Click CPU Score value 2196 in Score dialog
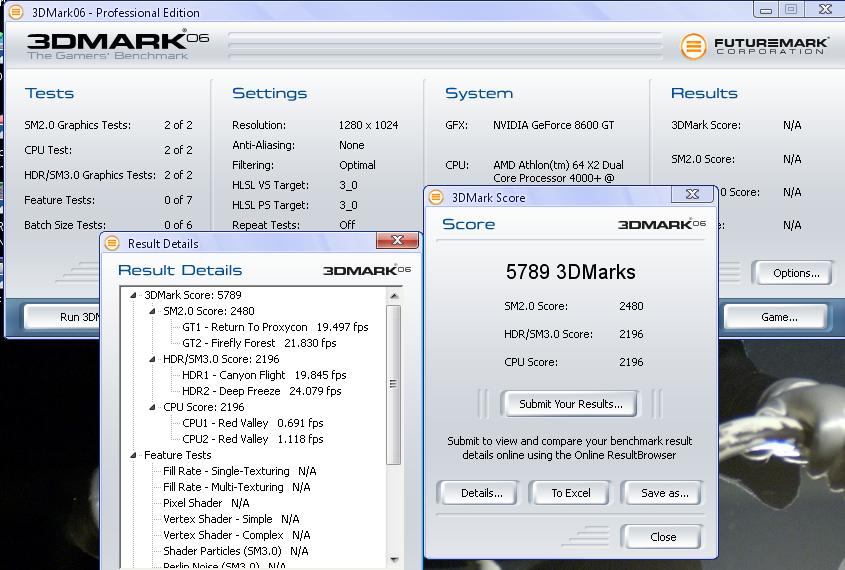The image size is (845, 570). point(631,362)
